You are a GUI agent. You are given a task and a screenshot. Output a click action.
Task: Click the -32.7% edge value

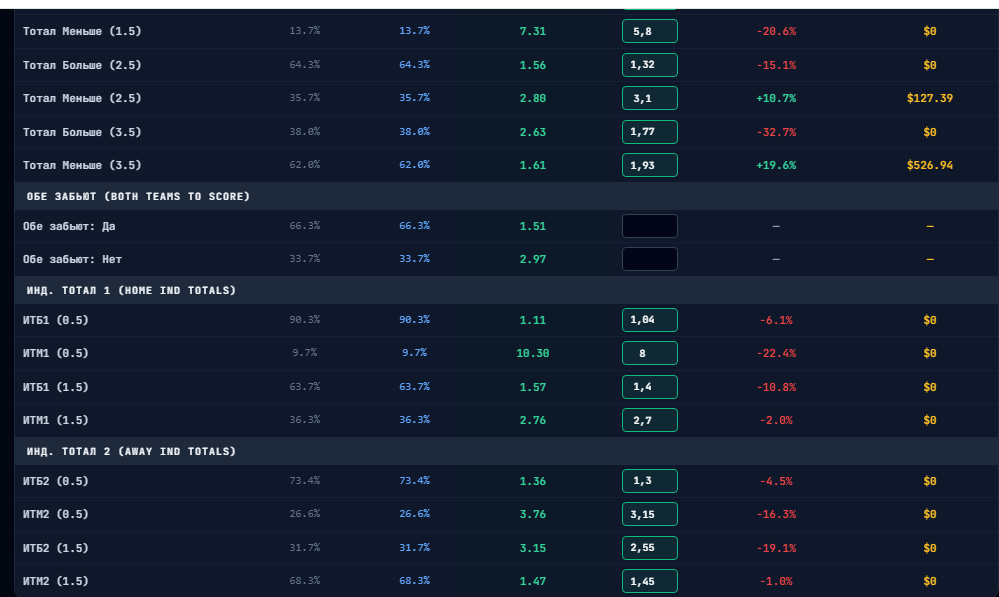[x=776, y=132]
